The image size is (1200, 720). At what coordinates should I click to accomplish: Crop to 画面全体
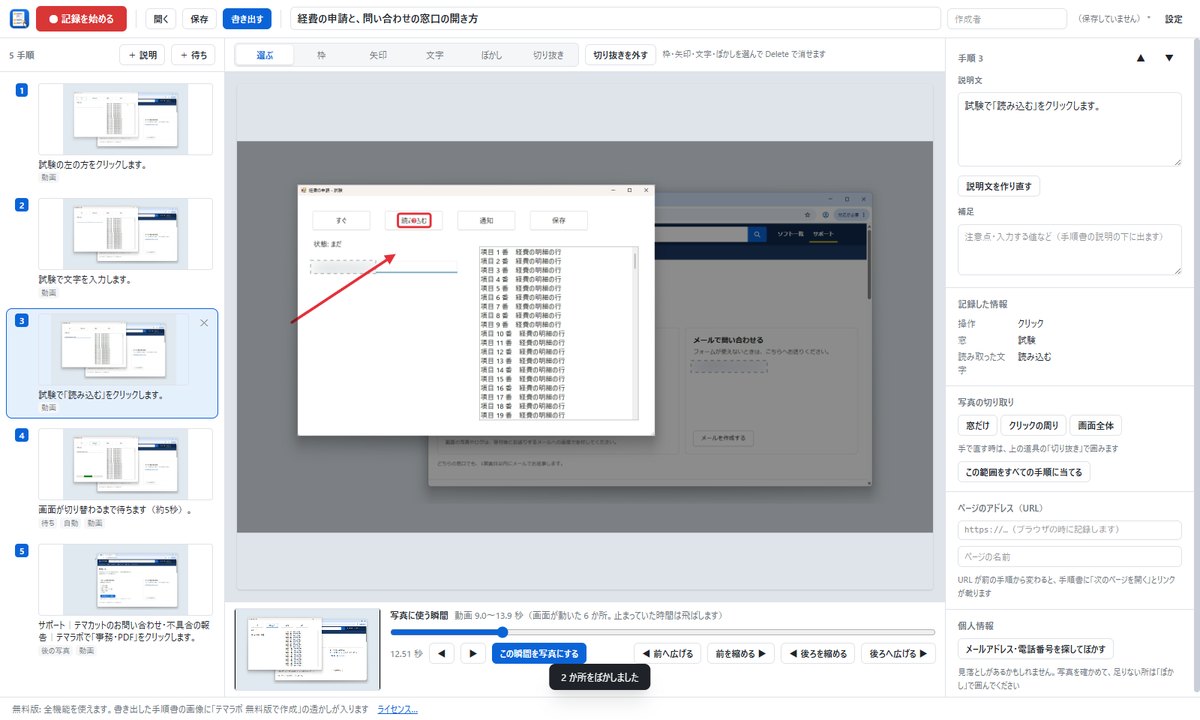pyautogui.click(x=1096, y=426)
